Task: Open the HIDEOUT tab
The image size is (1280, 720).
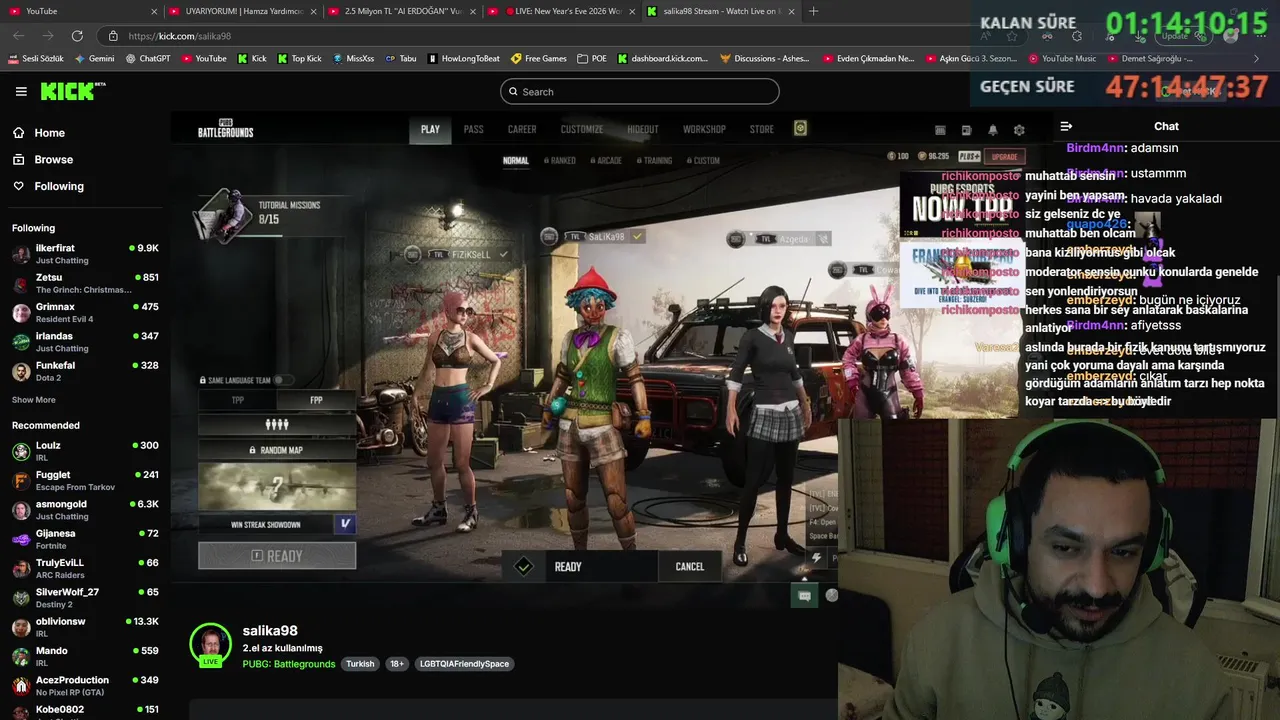Action: (643, 129)
